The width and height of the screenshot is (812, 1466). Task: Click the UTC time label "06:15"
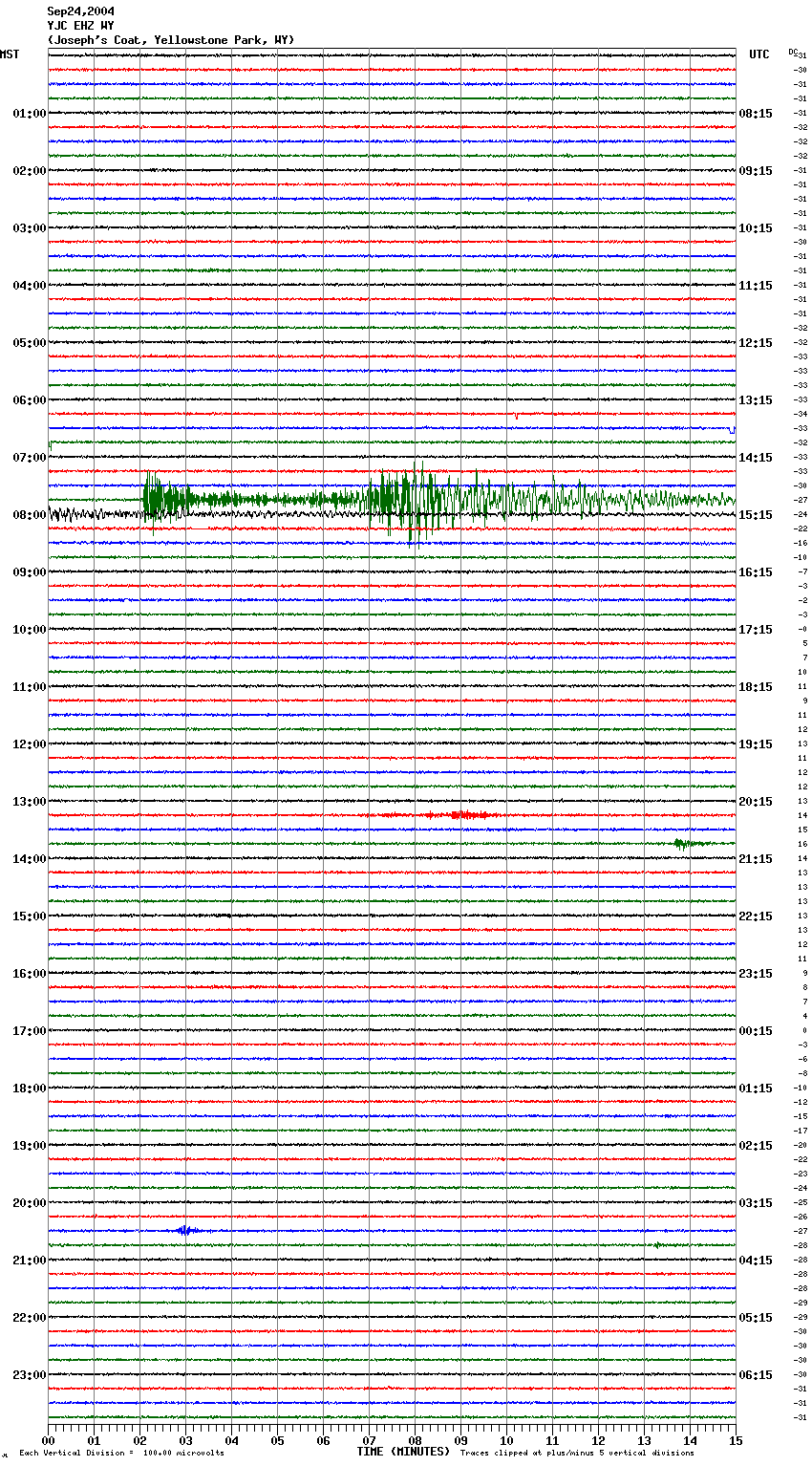click(756, 1375)
